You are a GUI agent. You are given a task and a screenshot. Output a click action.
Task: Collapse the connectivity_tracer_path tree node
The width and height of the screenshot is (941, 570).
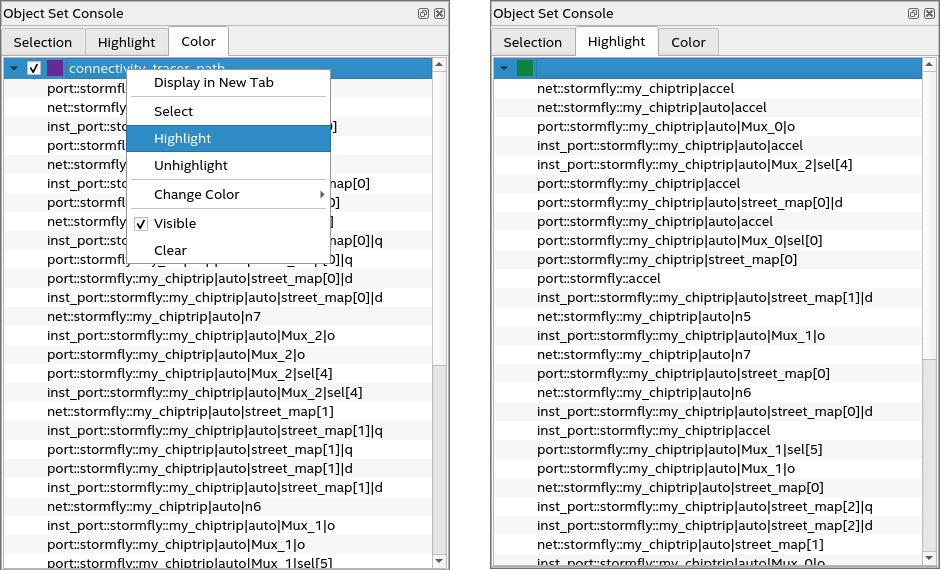coord(13,68)
